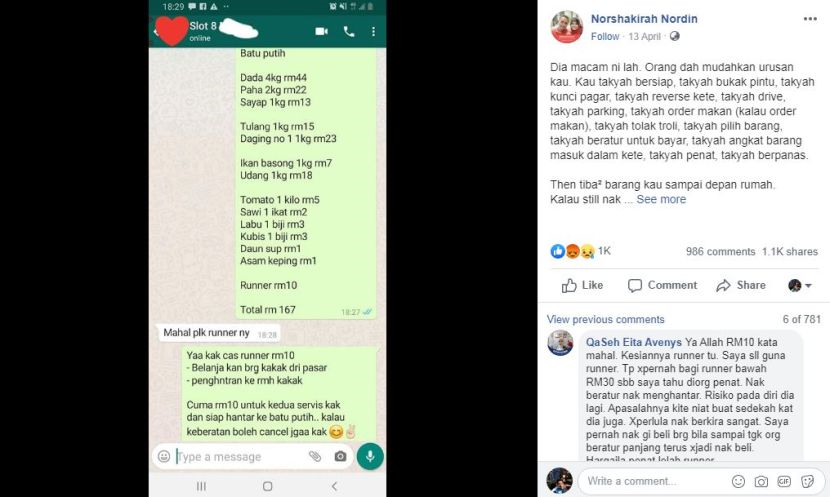The image size is (830, 497).
Task: Open comment-as profile selector dropdown
Action: pyautogui.click(x=800, y=285)
